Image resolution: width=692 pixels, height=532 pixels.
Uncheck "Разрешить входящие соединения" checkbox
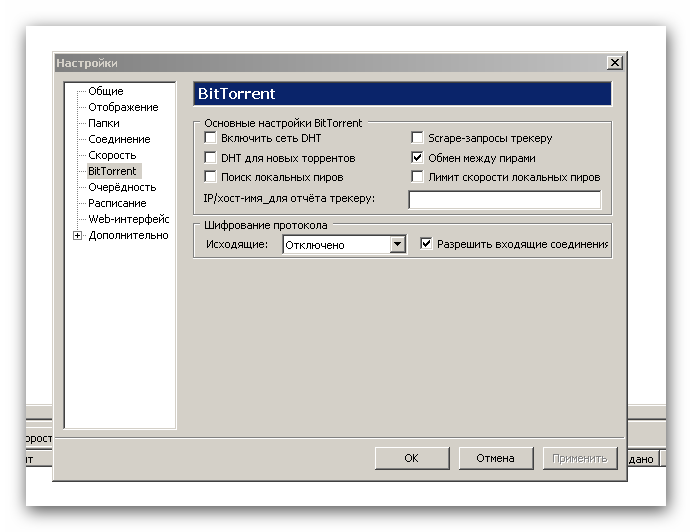pyautogui.click(x=426, y=244)
